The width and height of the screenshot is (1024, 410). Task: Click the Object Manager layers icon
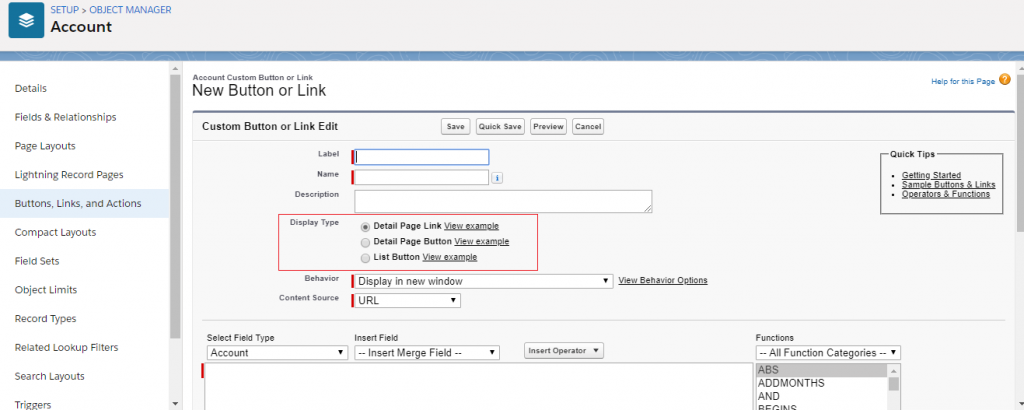26,20
